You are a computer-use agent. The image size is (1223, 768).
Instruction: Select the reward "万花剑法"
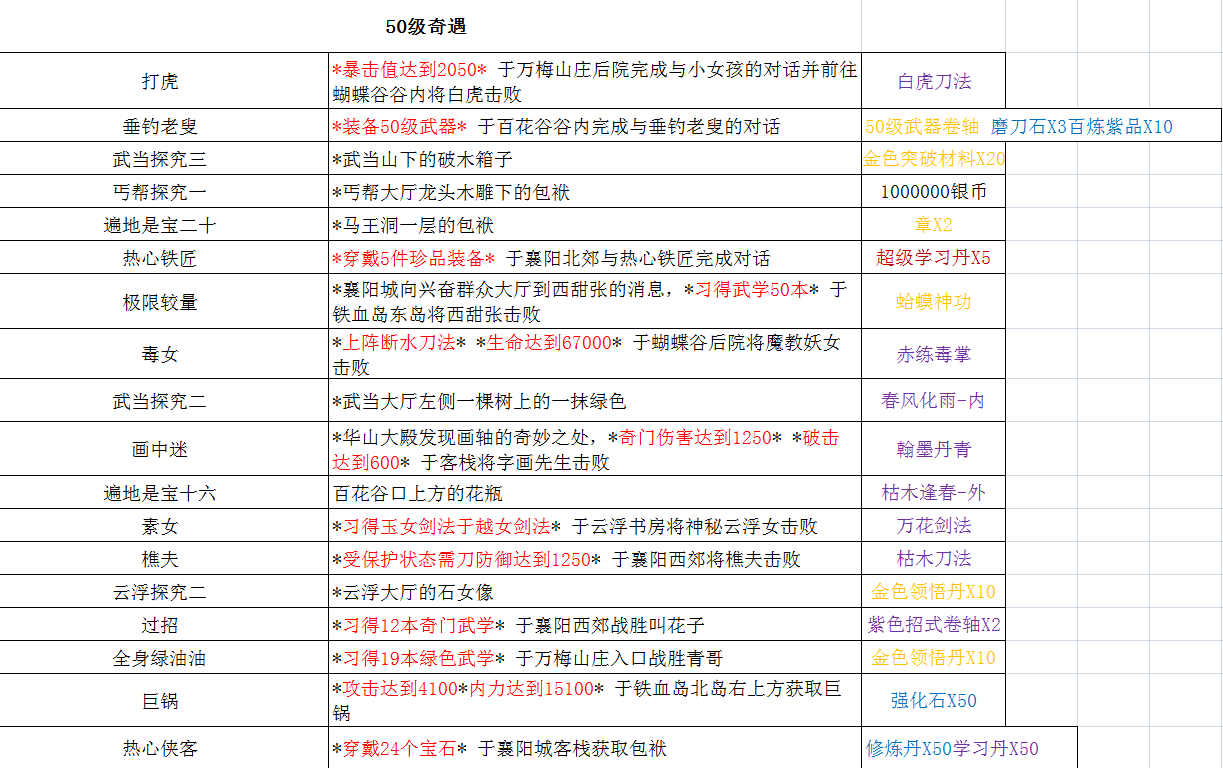(934, 526)
